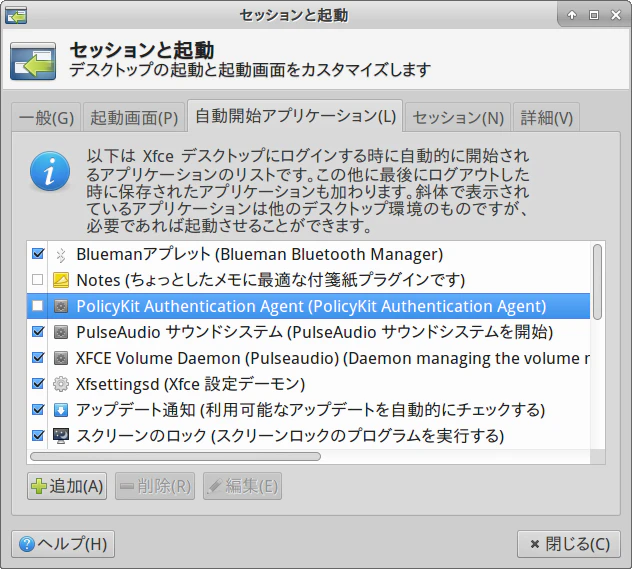Image resolution: width=632 pixels, height=569 pixels.
Task: Select the Blueman Bluetooth Manager row text
Action: point(260,255)
